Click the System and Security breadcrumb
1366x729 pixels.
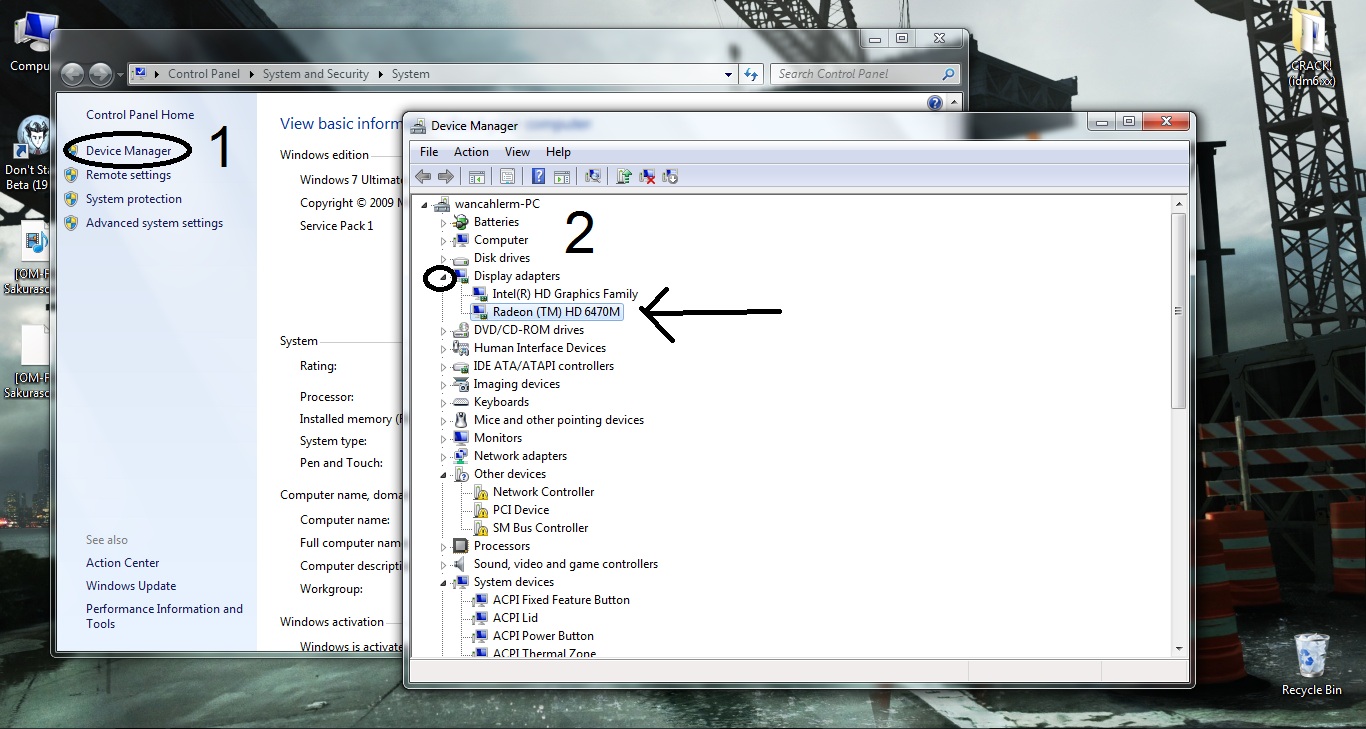316,74
